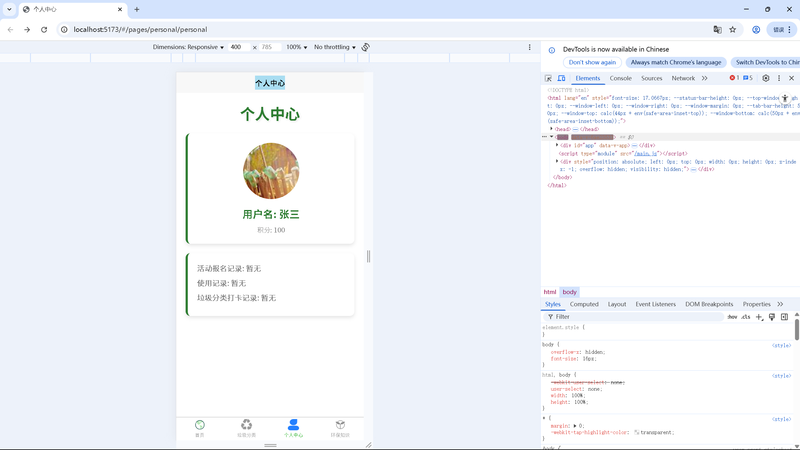Viewport: 800px width, 450px height.
Task: Open the Properties tab
Action: (757, 304)
